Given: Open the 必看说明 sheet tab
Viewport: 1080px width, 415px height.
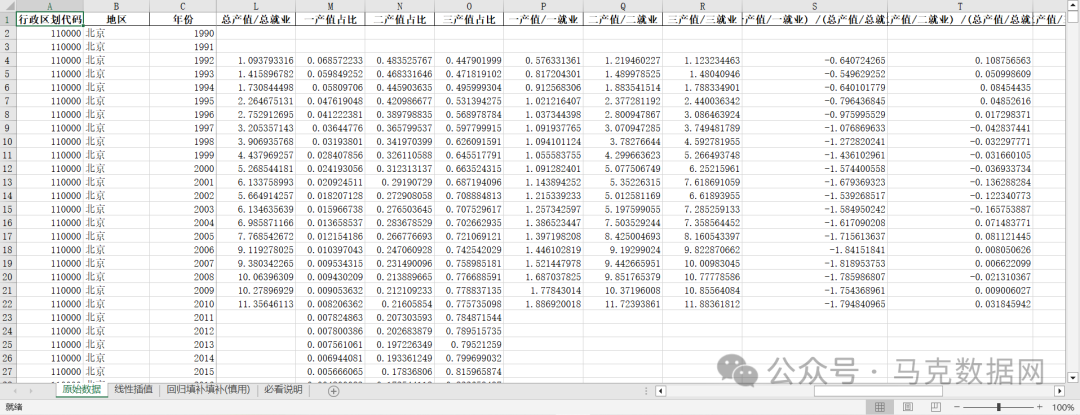Looking at the screenshot, I should [283, 390].
